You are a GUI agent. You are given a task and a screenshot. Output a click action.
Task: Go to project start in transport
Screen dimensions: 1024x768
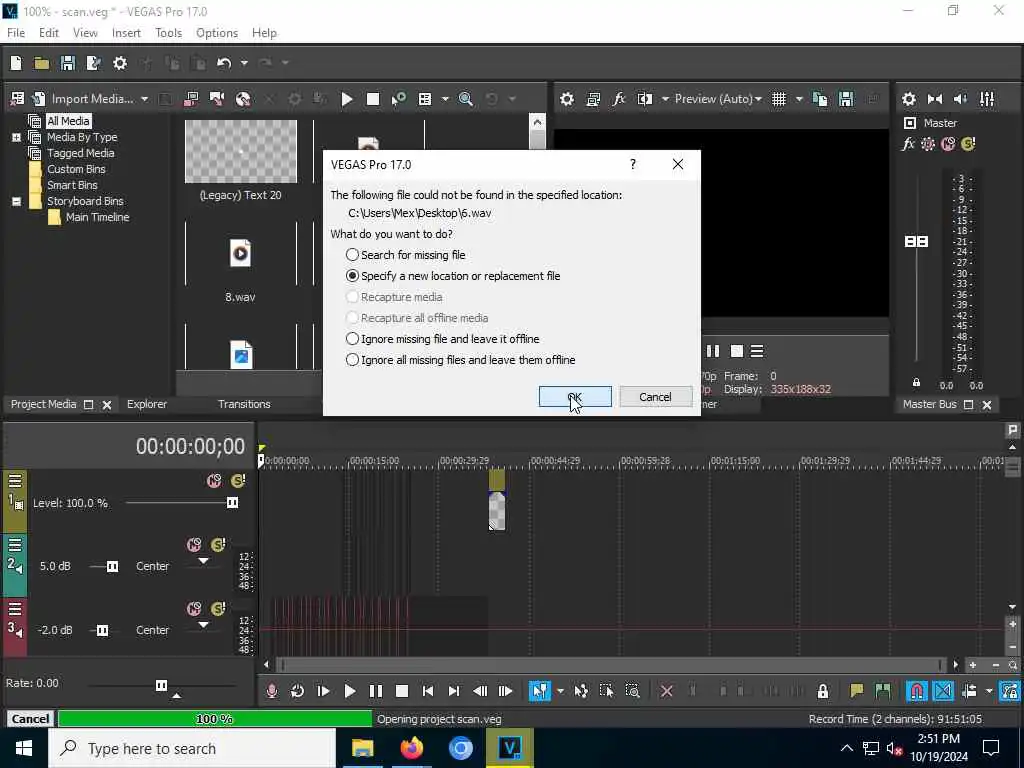point(428,691)
